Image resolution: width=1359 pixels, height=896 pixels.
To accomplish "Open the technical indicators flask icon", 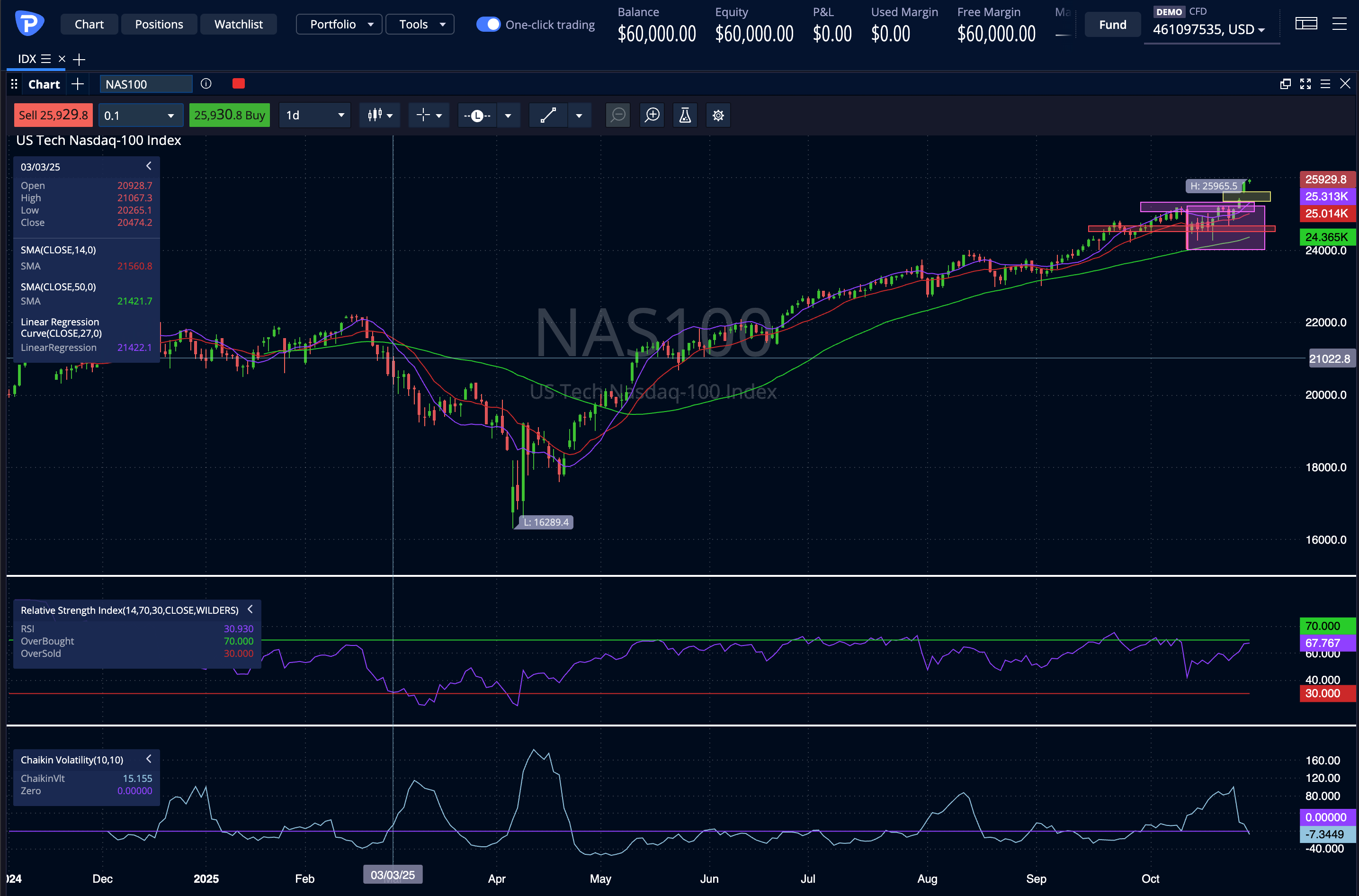I will 684,115.
